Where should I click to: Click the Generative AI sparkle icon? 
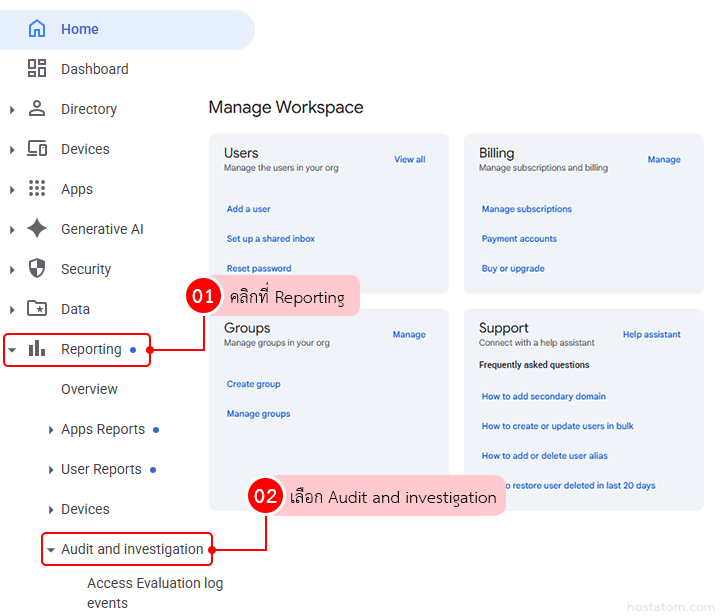point(37,228)
